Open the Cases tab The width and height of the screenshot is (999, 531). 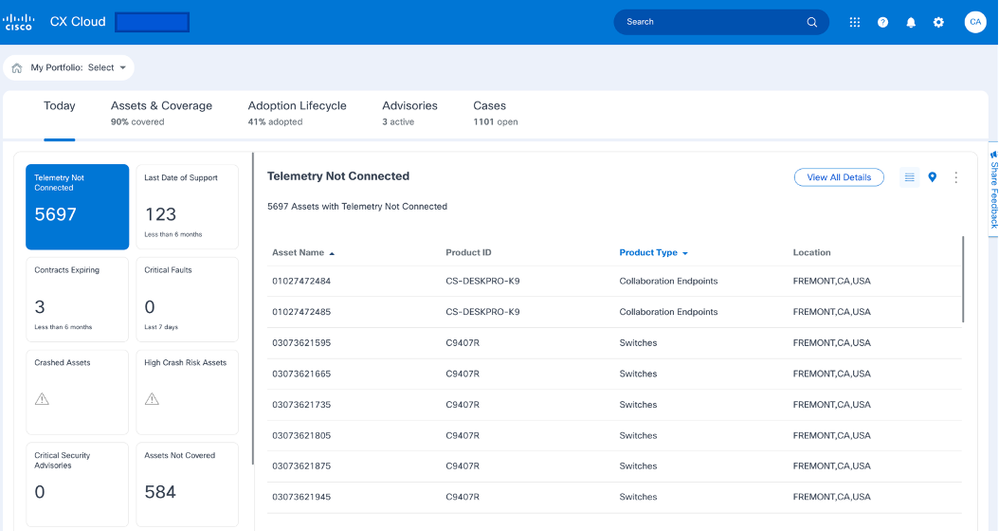[495, 113]
